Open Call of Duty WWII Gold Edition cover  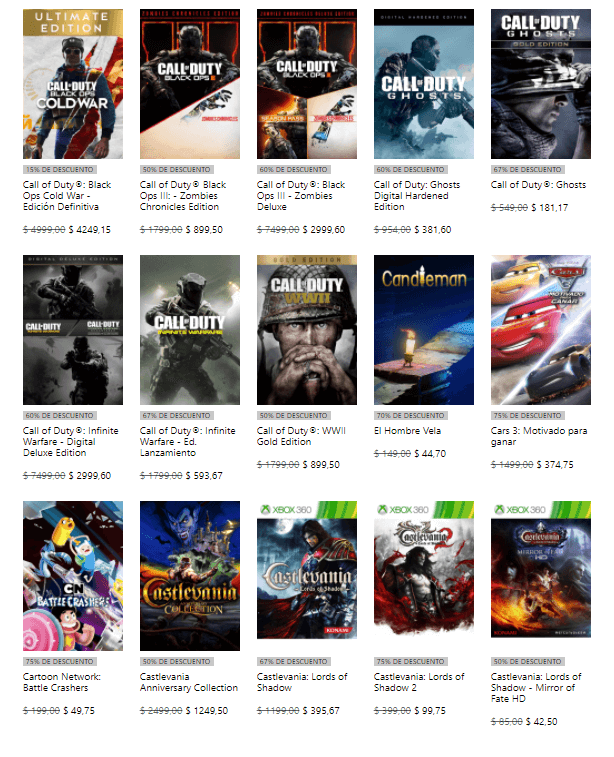point(307,330)
